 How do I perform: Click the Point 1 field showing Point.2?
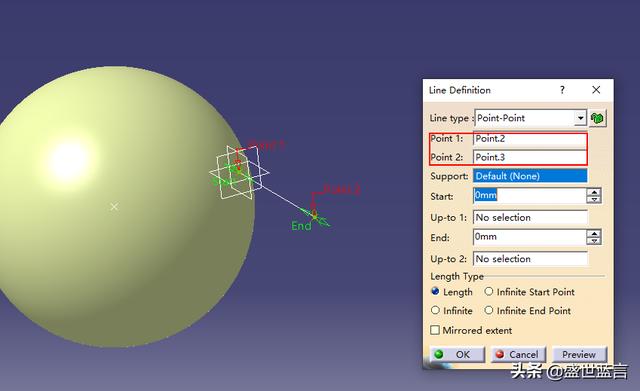pos(530,139)
